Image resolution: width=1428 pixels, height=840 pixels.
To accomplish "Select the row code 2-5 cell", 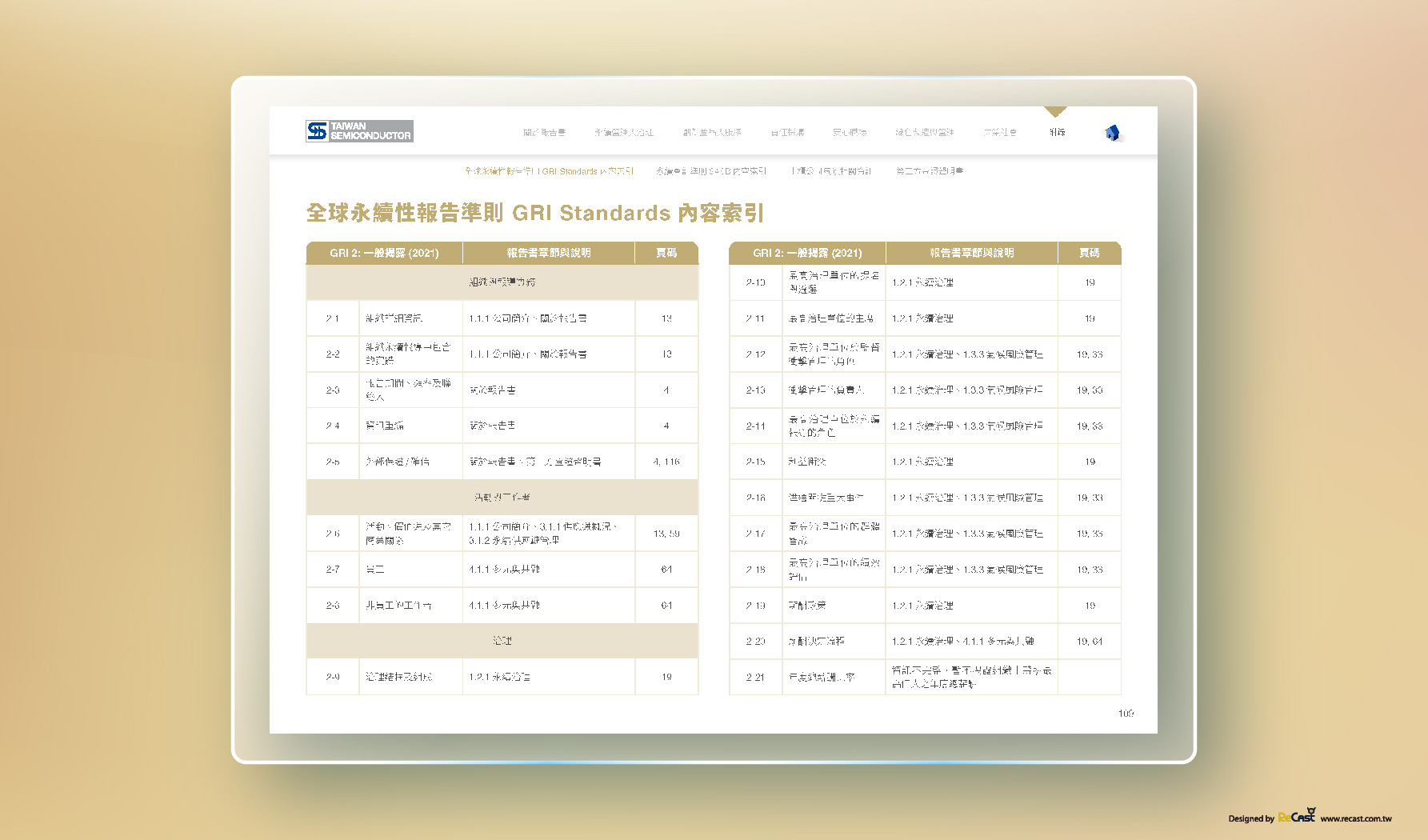I will pyautogui.click(x=333, y=462).
